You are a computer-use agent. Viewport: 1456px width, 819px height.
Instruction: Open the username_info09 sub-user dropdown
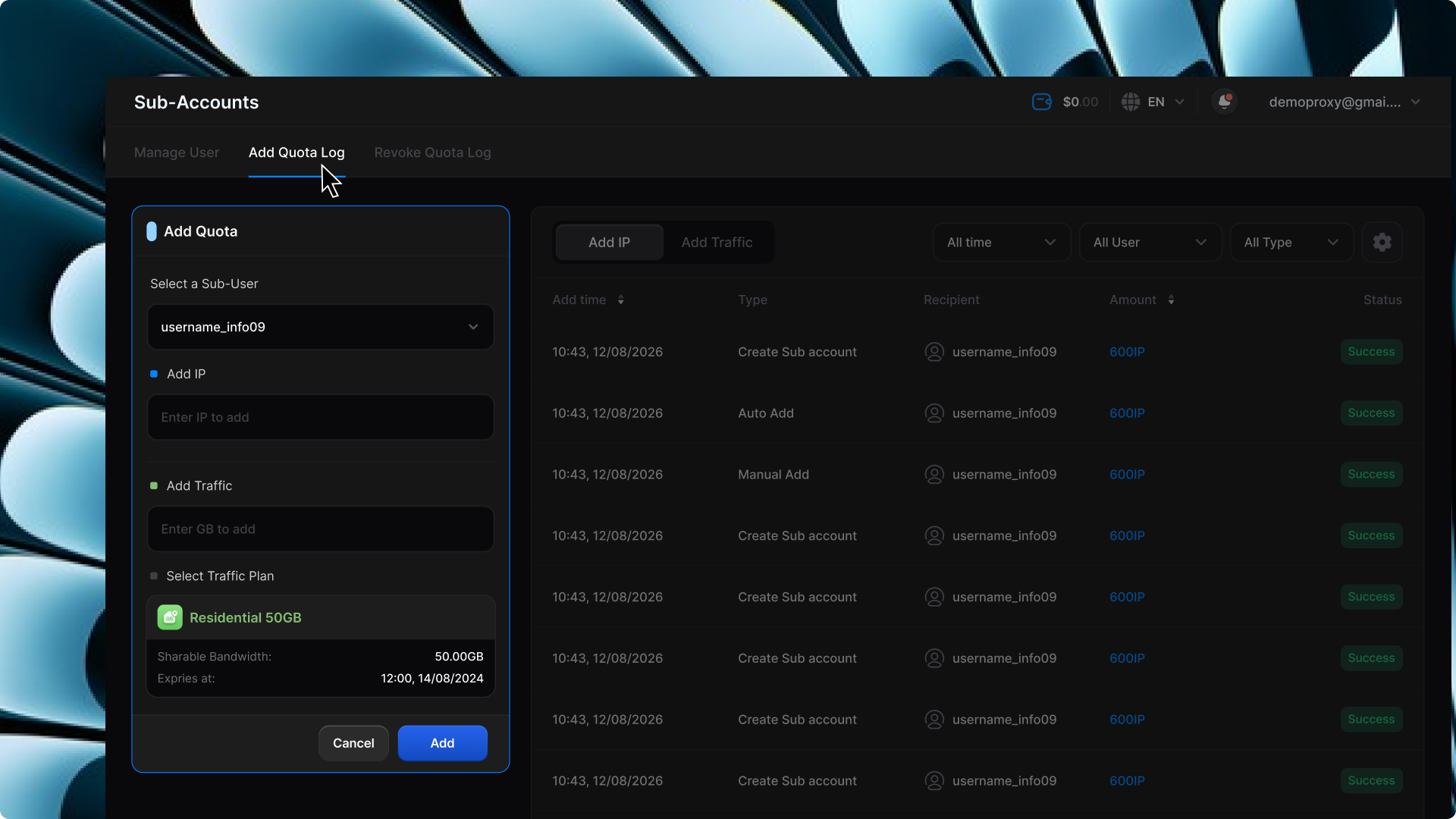point(320,327)
